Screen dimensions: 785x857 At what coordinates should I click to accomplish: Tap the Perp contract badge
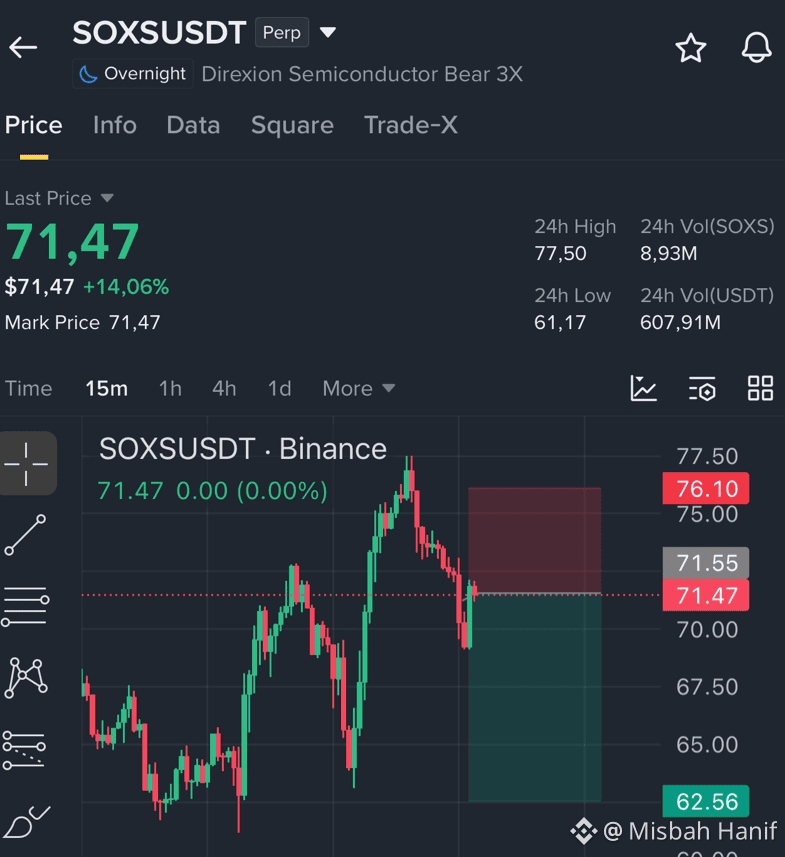(282, 32)
